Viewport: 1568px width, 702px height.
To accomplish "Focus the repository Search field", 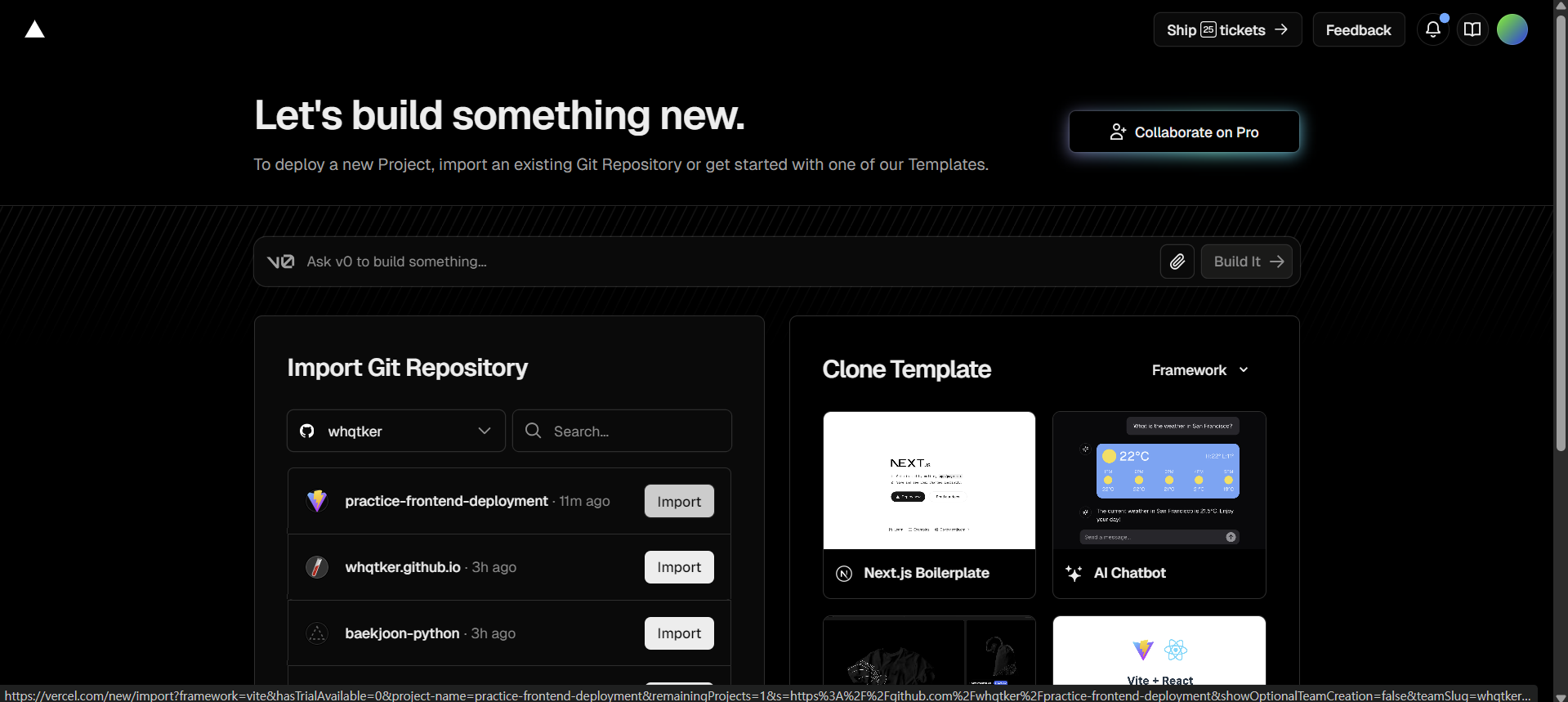I will point(622,431).
